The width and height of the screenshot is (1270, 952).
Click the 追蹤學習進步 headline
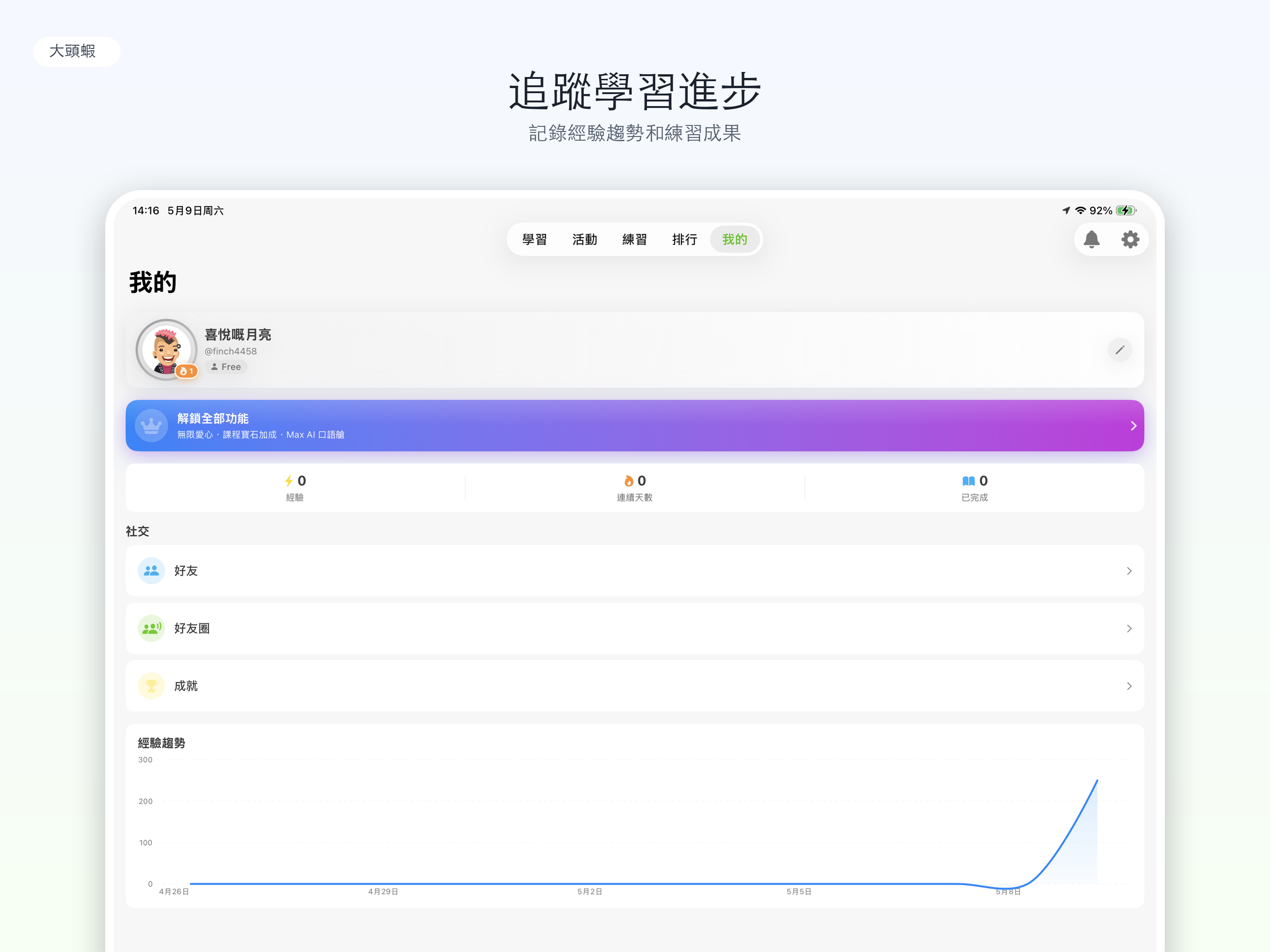point(635,91)
